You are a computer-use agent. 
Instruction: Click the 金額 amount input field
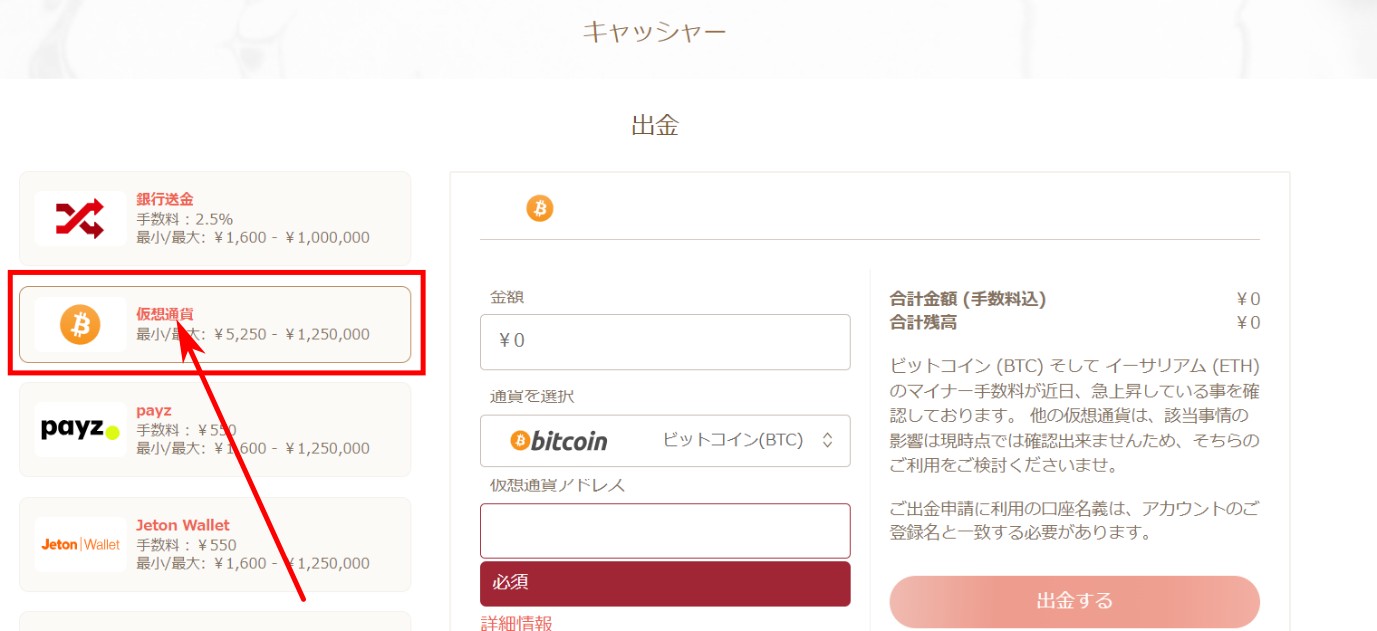coord(665,342)
